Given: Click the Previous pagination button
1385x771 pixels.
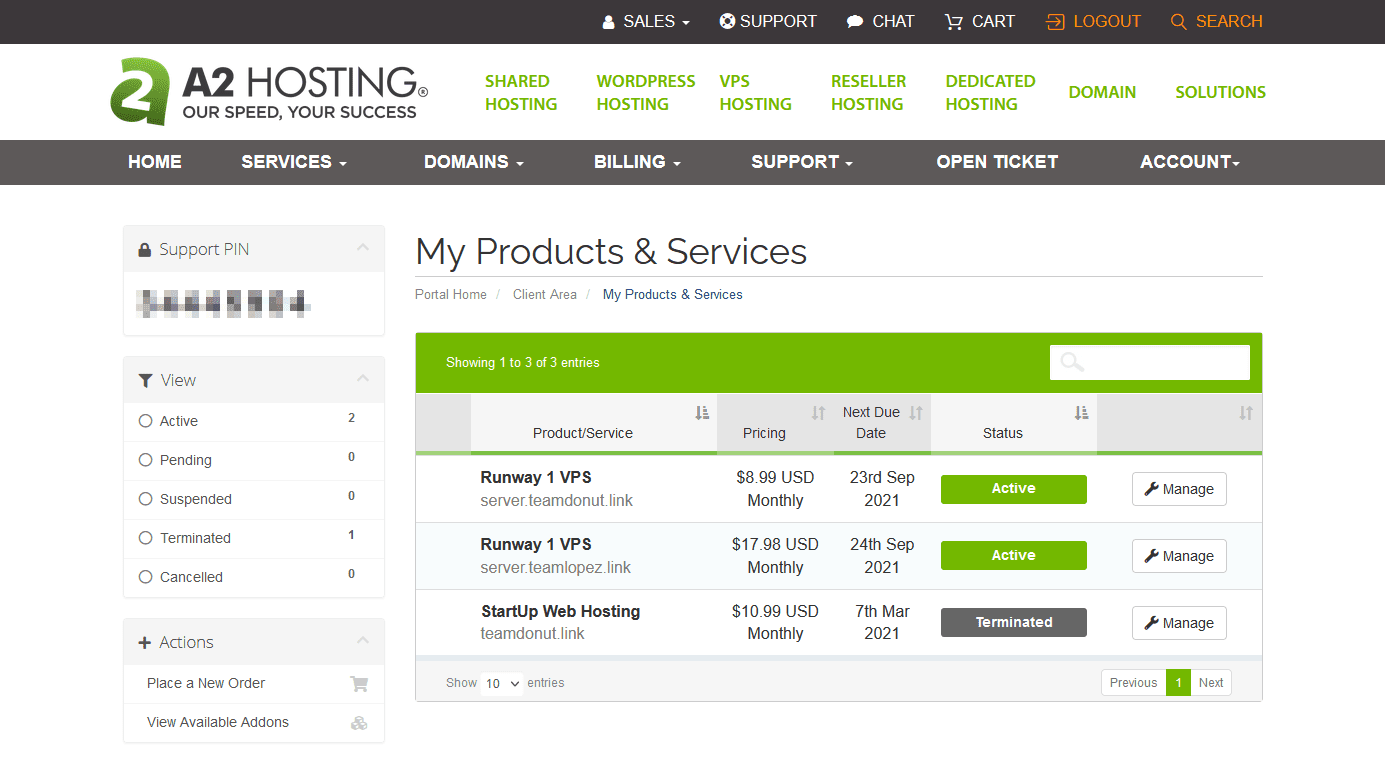Looking at the screenshot, I should (x=1133, y=683).
